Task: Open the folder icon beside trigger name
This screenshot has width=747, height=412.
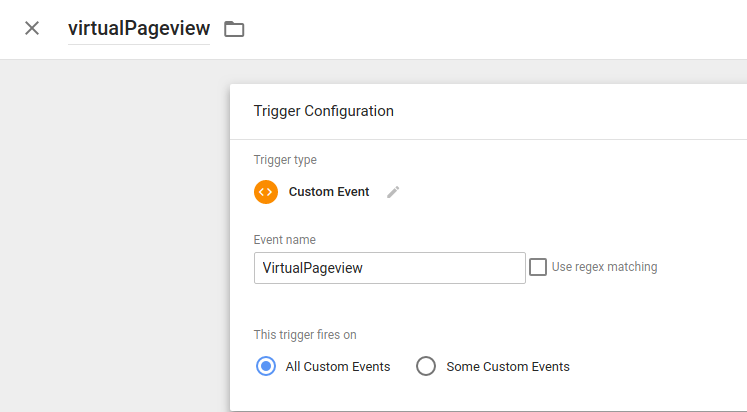Action: [x=234, y=29]
